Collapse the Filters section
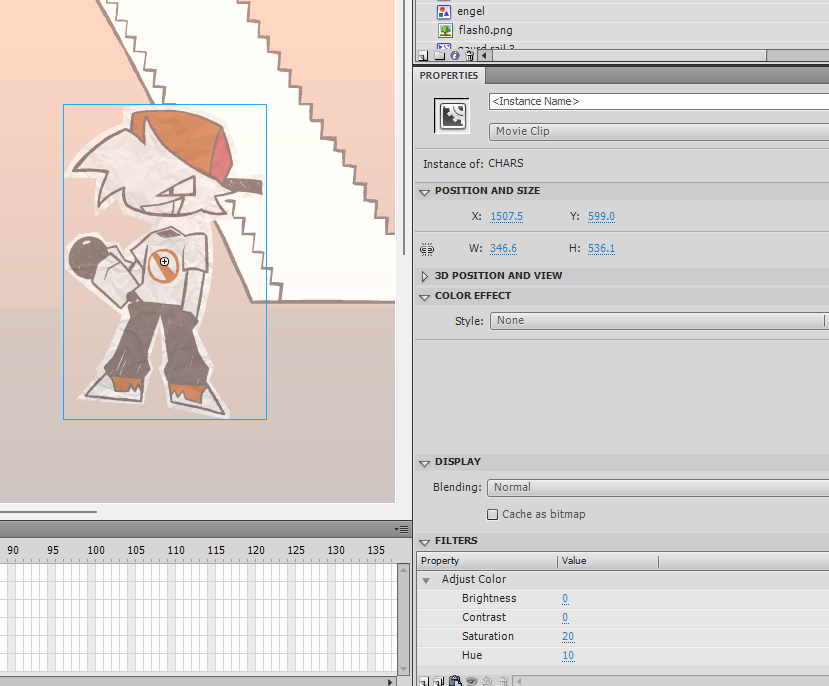The width and height of the screenshot is (829, 686). pyautogui.click(x=424, y=542)
